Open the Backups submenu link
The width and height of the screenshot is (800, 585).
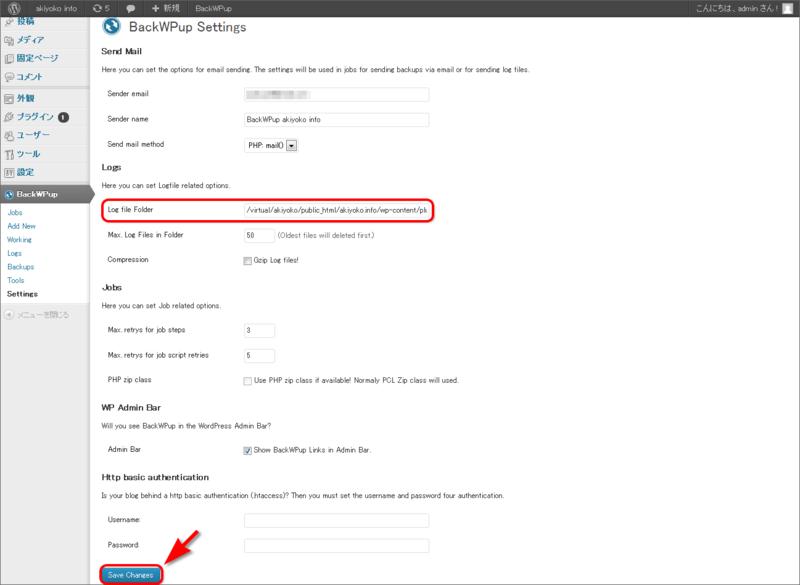(x=20, y=267)
